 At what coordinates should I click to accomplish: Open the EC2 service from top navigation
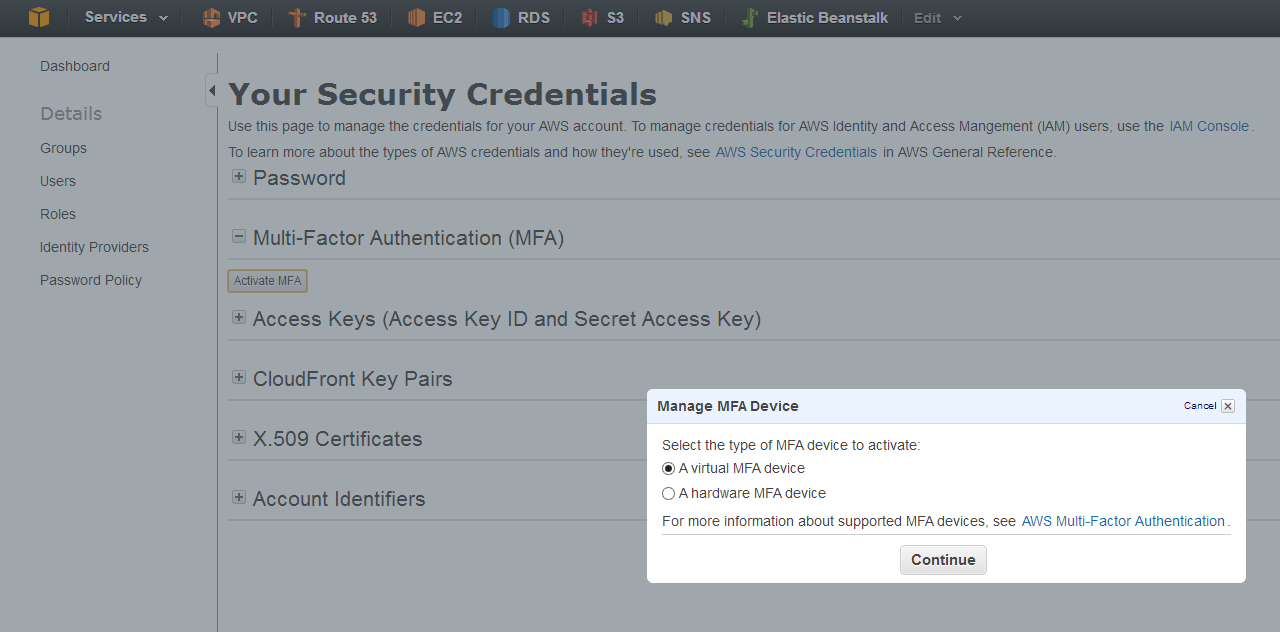pyautogui.click(x=434, y=17)
